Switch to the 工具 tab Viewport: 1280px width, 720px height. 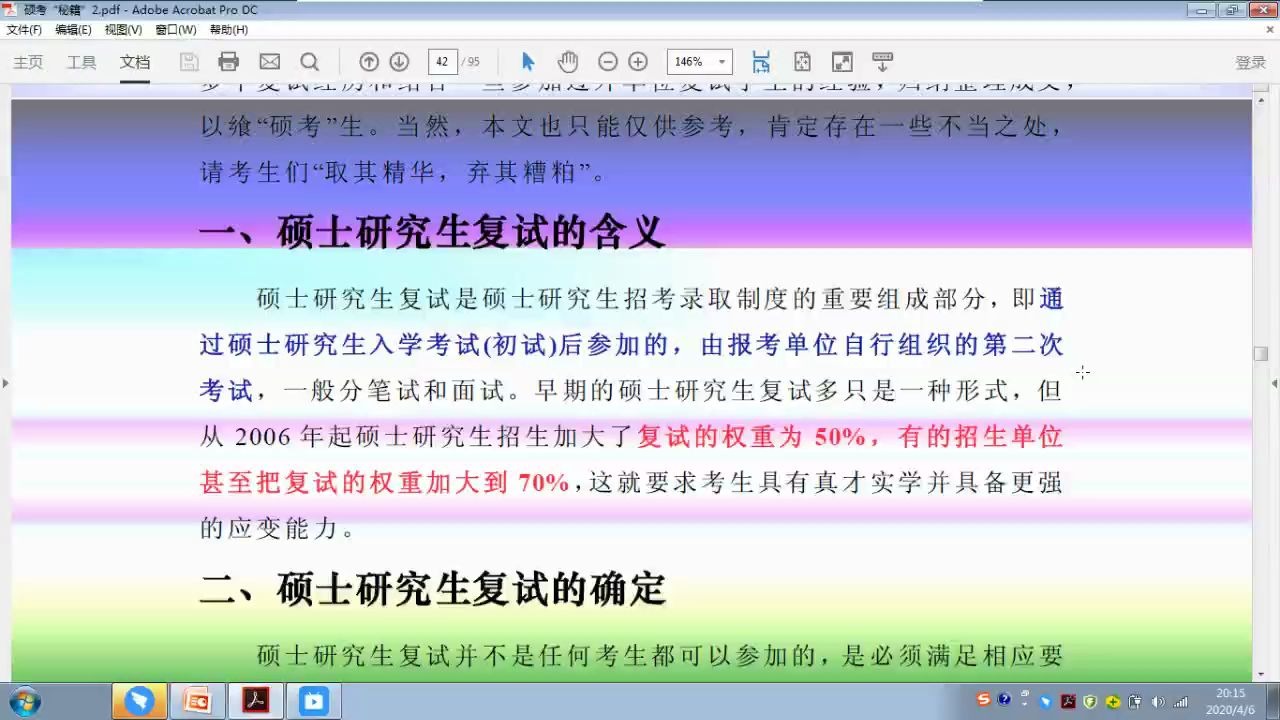point(81,61)
